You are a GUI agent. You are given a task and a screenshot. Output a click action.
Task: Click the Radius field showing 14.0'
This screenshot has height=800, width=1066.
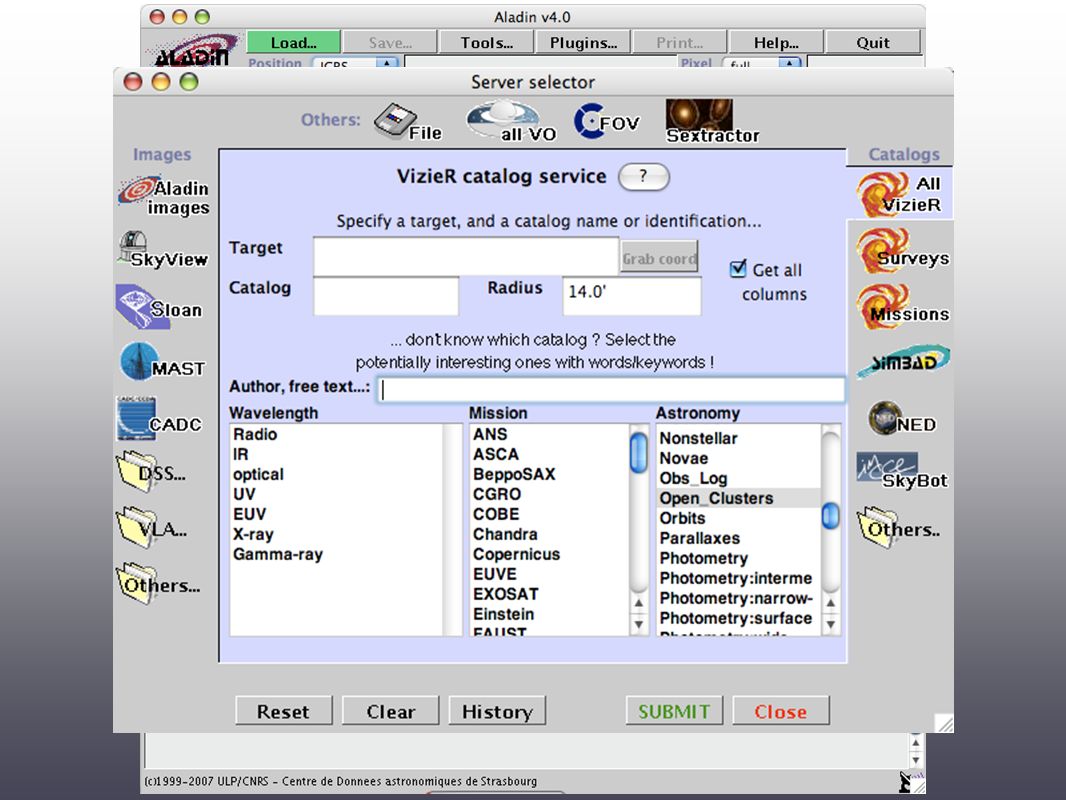pyautogui.click(x=632, y=296)
